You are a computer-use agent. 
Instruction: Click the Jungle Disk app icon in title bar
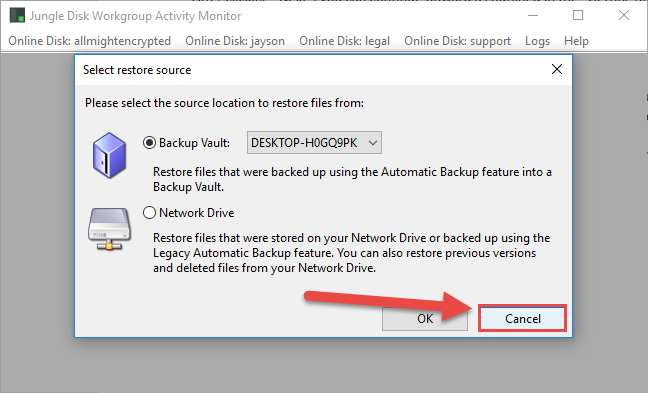click(17, 16)
